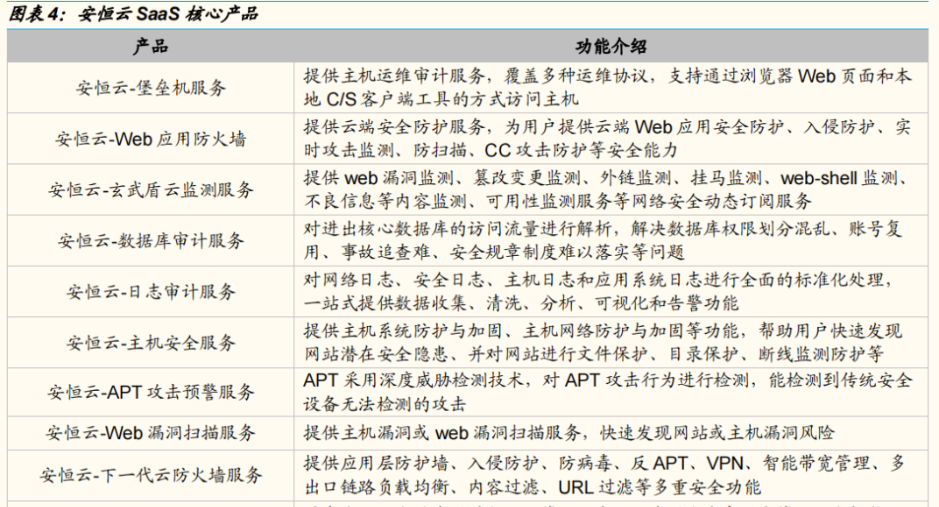Click the line '设备无法检测的攻击'
The width and height of the screenshot is (939, 507).
(384, 404)
